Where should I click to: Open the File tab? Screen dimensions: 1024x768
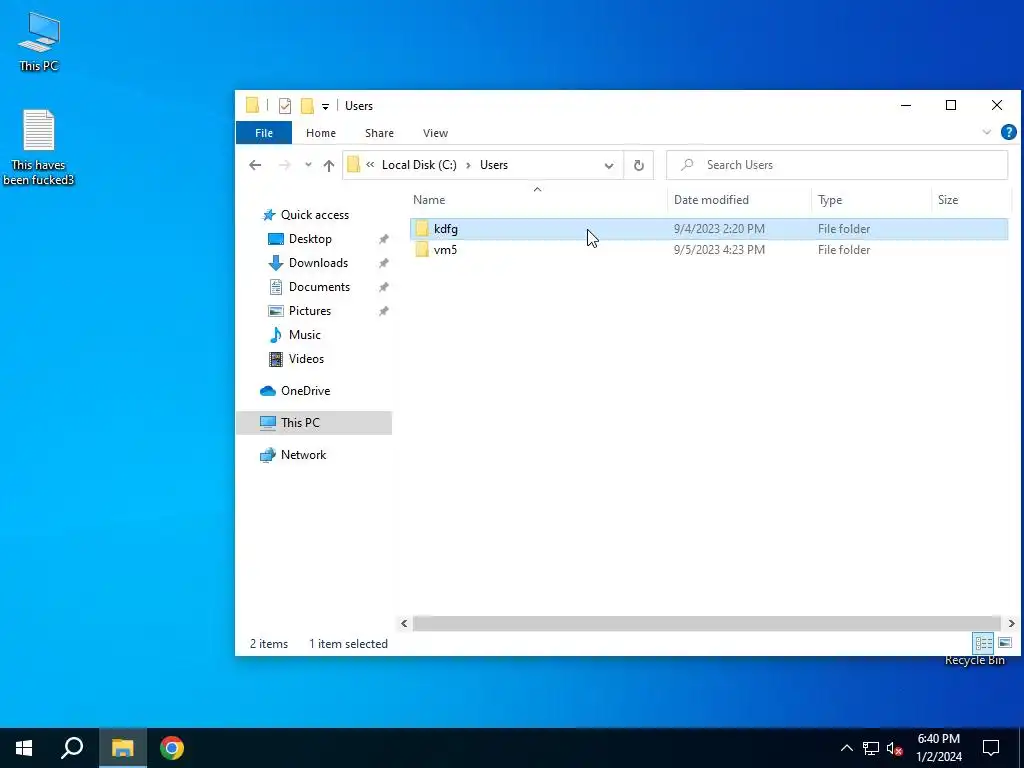[264, 133]
